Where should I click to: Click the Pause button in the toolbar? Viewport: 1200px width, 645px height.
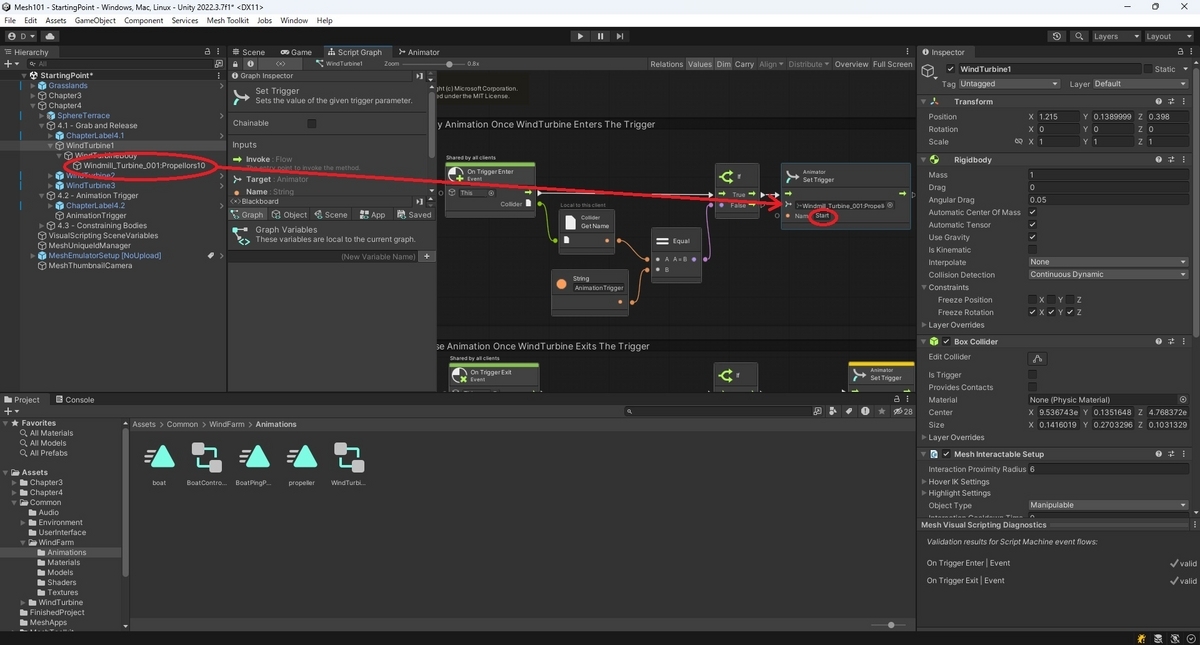click(600, 36)
